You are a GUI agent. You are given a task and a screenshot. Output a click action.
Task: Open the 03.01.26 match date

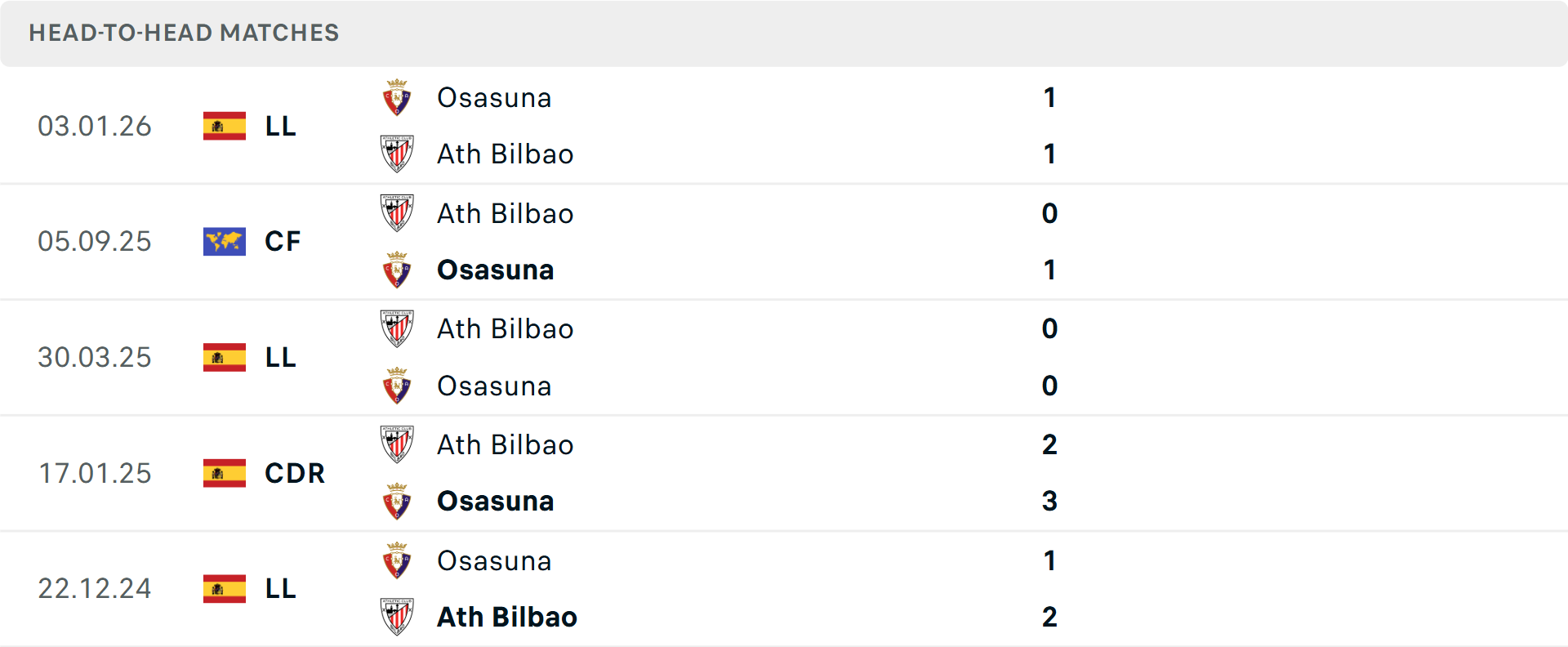95,126
